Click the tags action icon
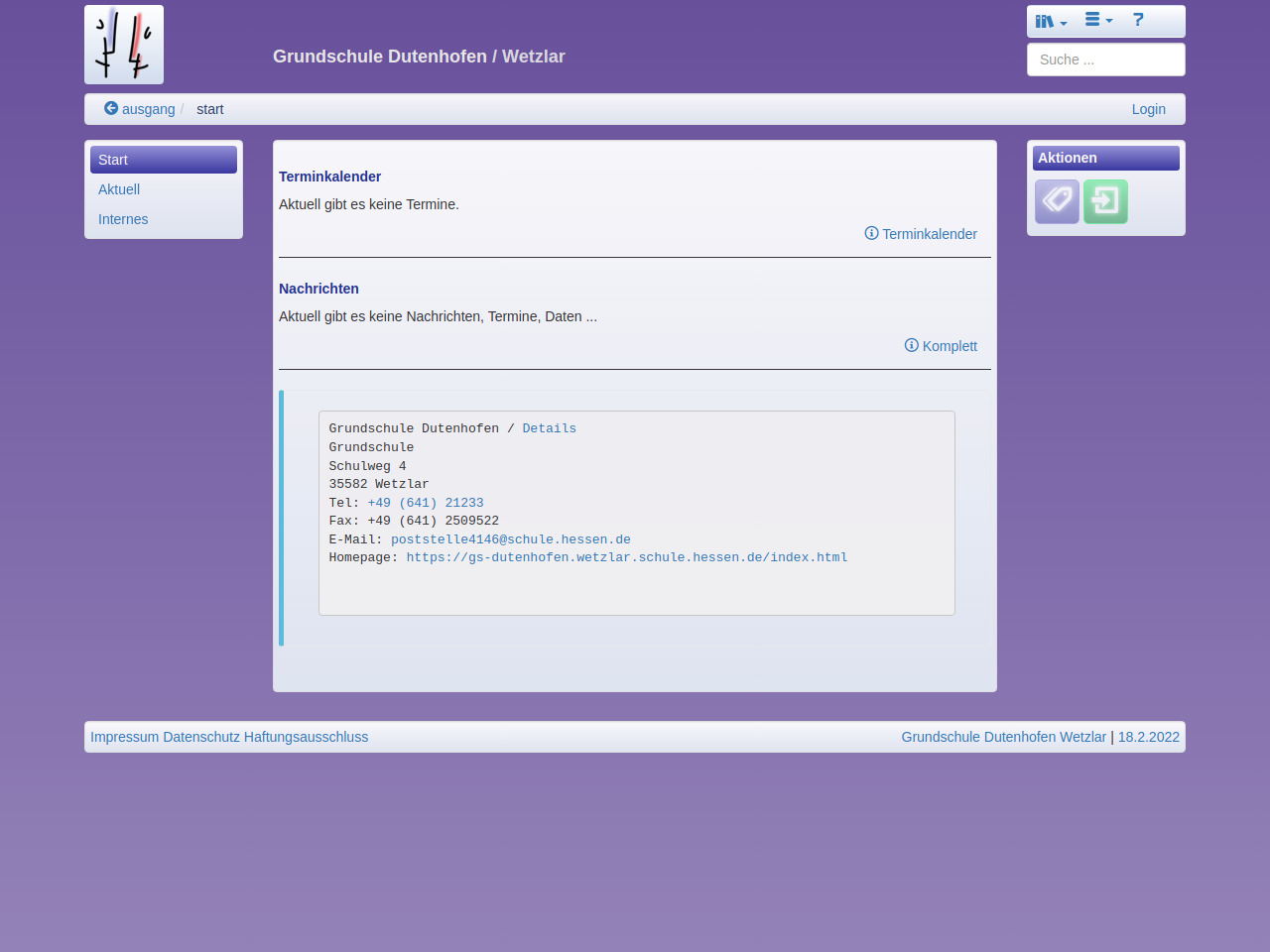This screenshot has height=952, width=1270. click(x=1057, y=201)
